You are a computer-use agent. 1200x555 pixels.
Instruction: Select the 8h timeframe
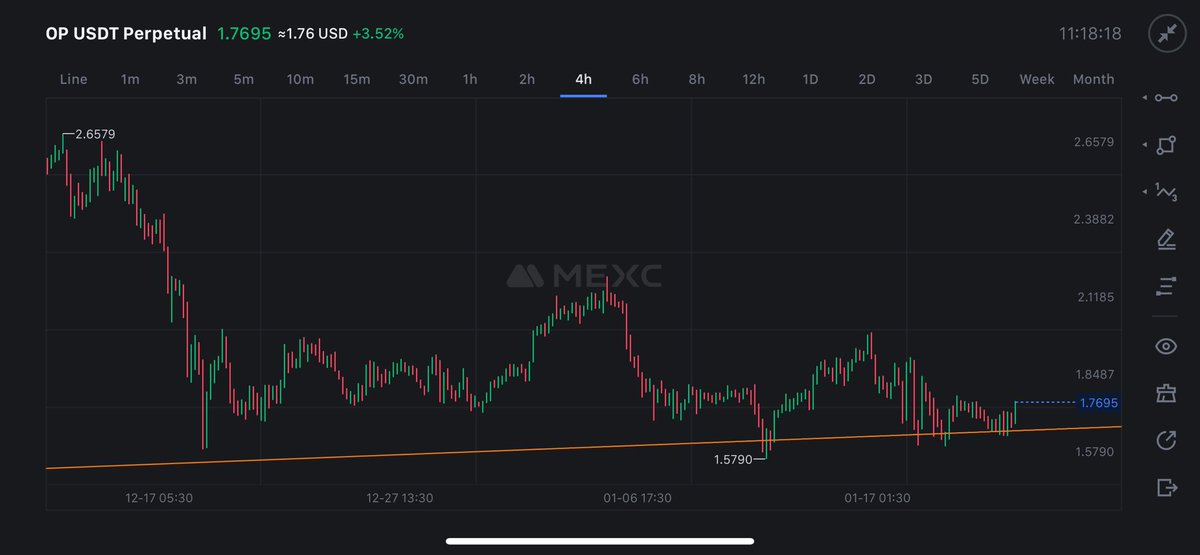pyautogui.click(x=697, y=79)
